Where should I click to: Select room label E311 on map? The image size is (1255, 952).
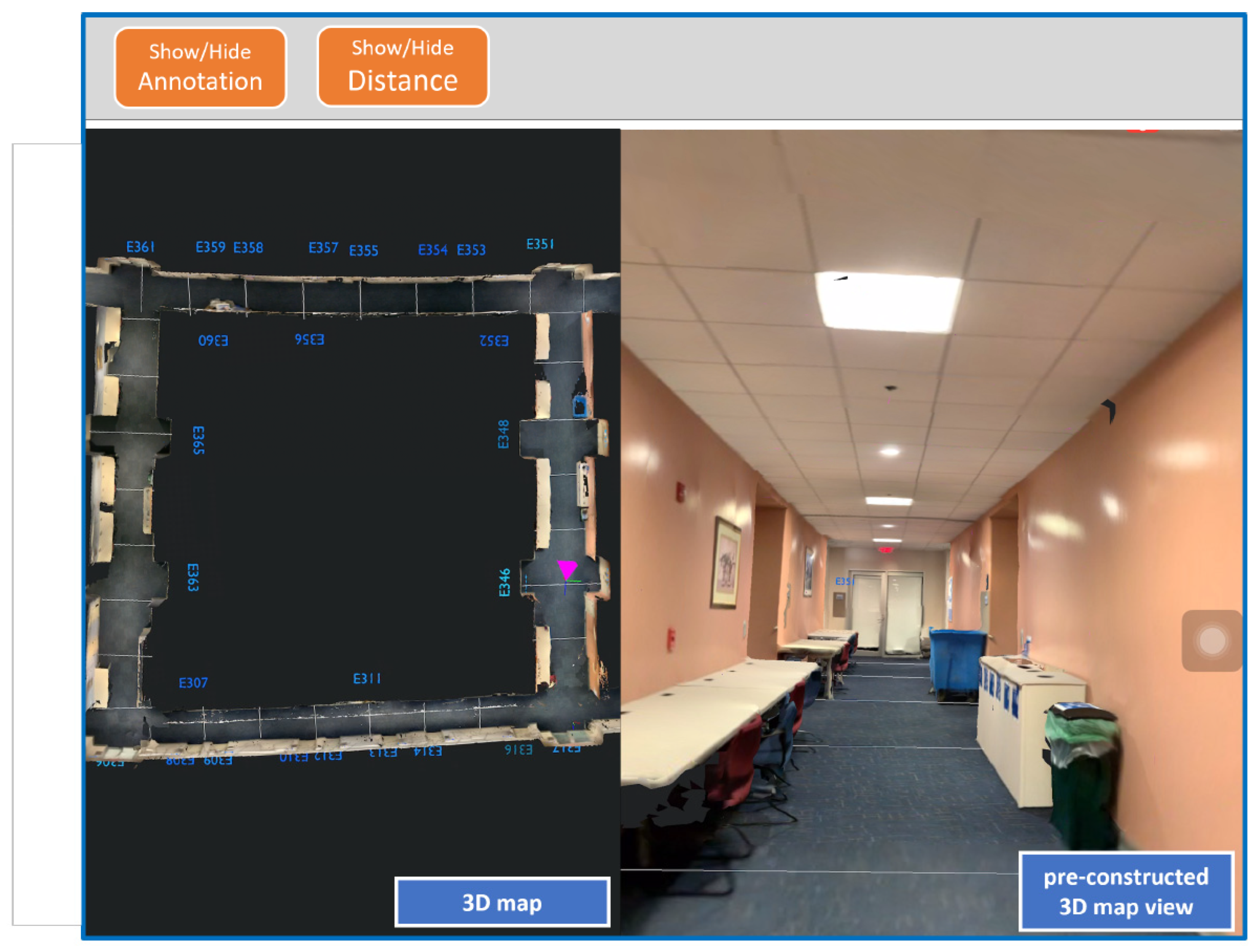click(x=367, y=679)
